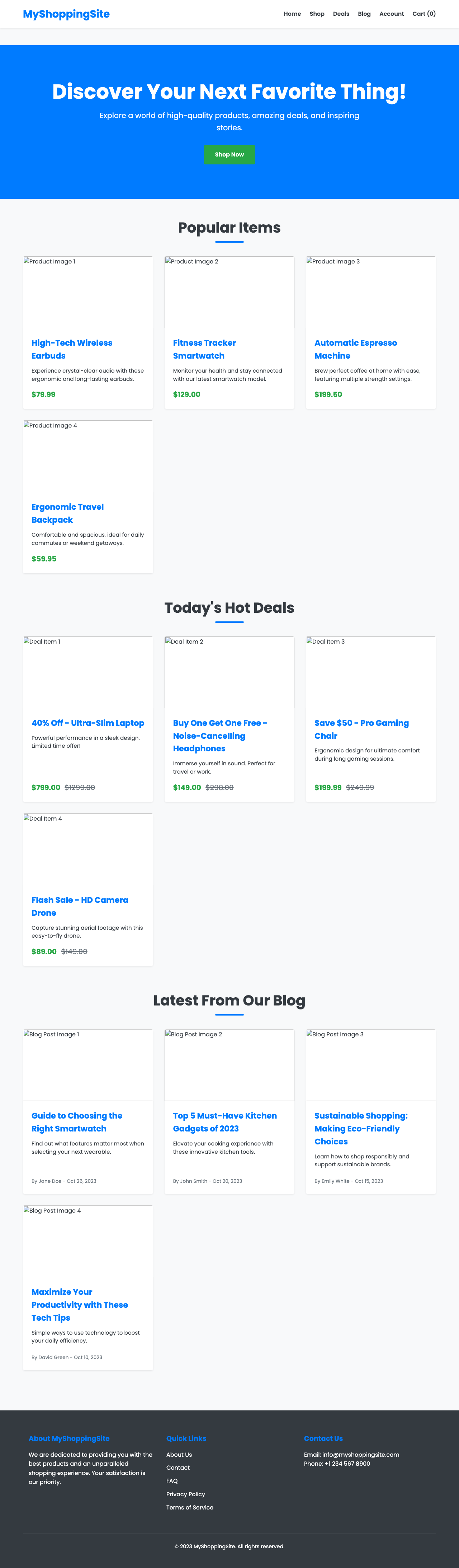Image resolution: width=459 pixels, height=1568 pixels.
Task: Click the About Us footer link
Action: tap(179, 1454)
